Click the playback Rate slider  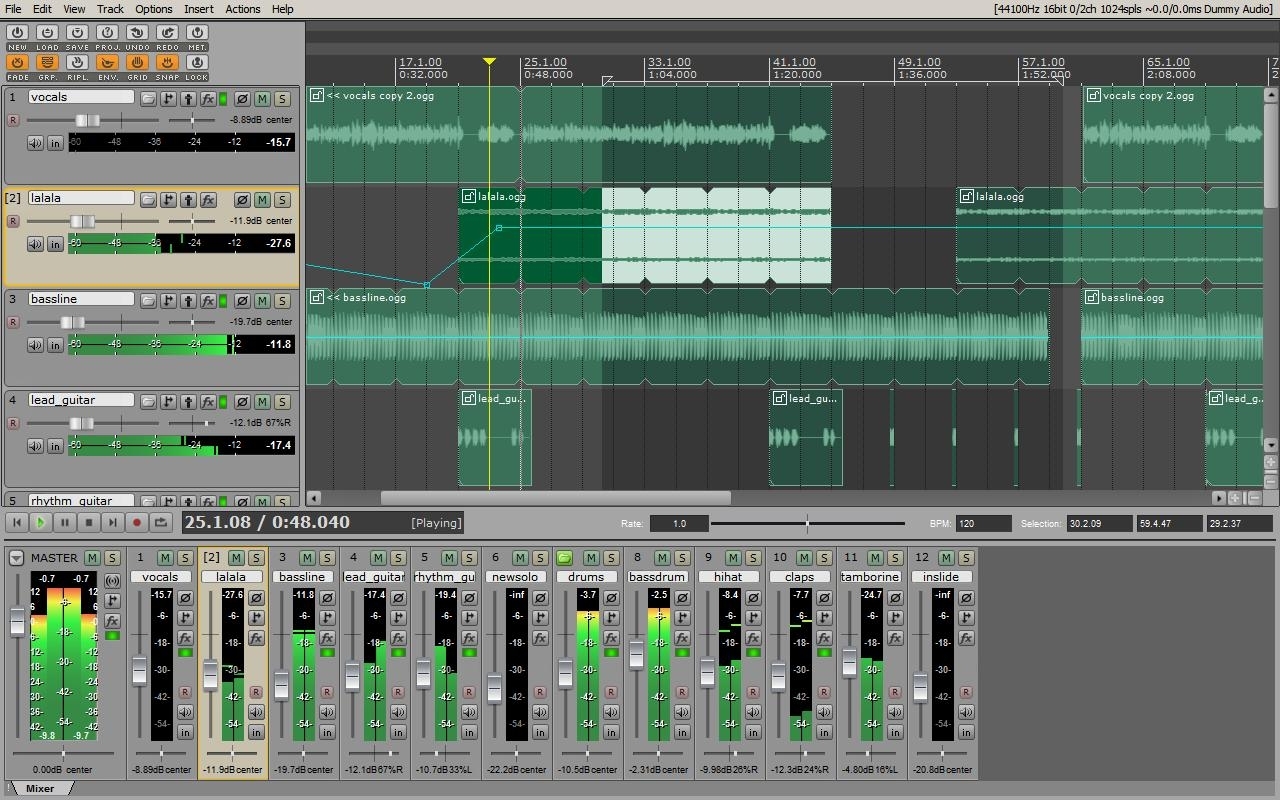(807, 523)
